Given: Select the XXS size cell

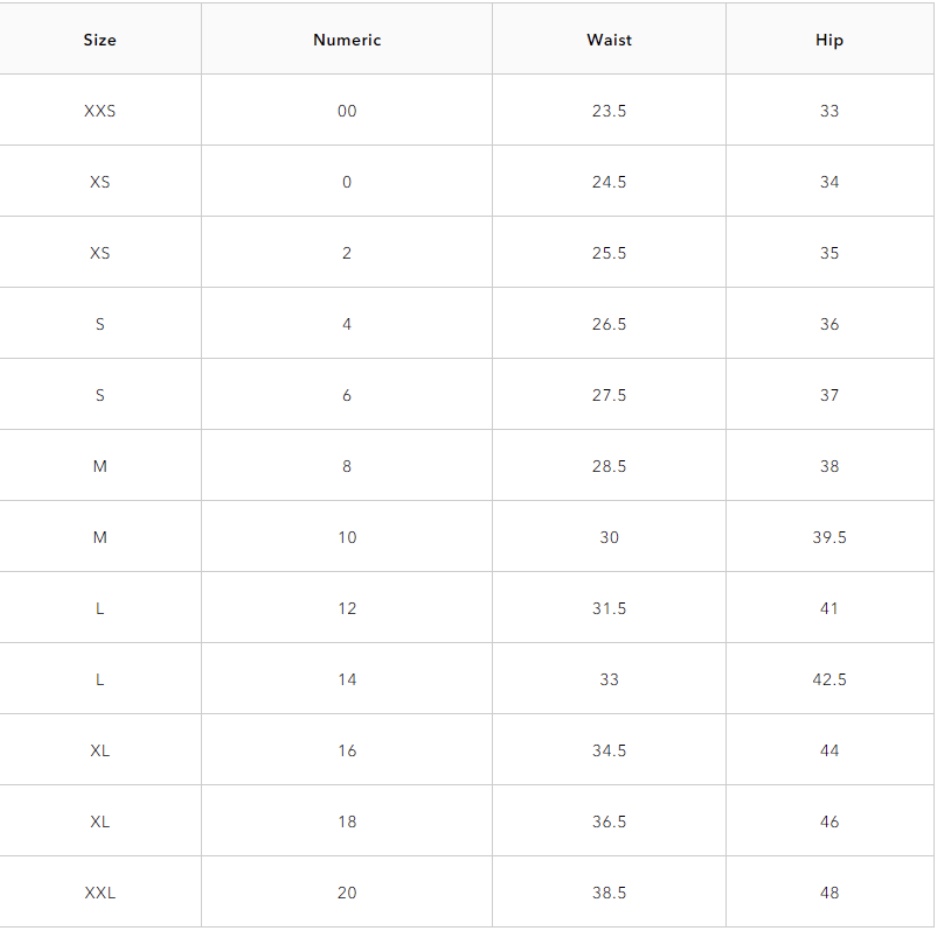Looking at the screenshot, I should 100,111.
